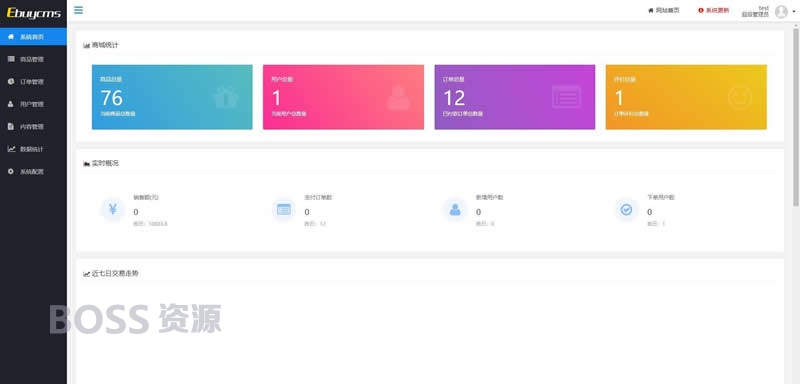Click the card icon for 支付订单数
This screenshot has height=384, width=800.
(x=284, y=209)
